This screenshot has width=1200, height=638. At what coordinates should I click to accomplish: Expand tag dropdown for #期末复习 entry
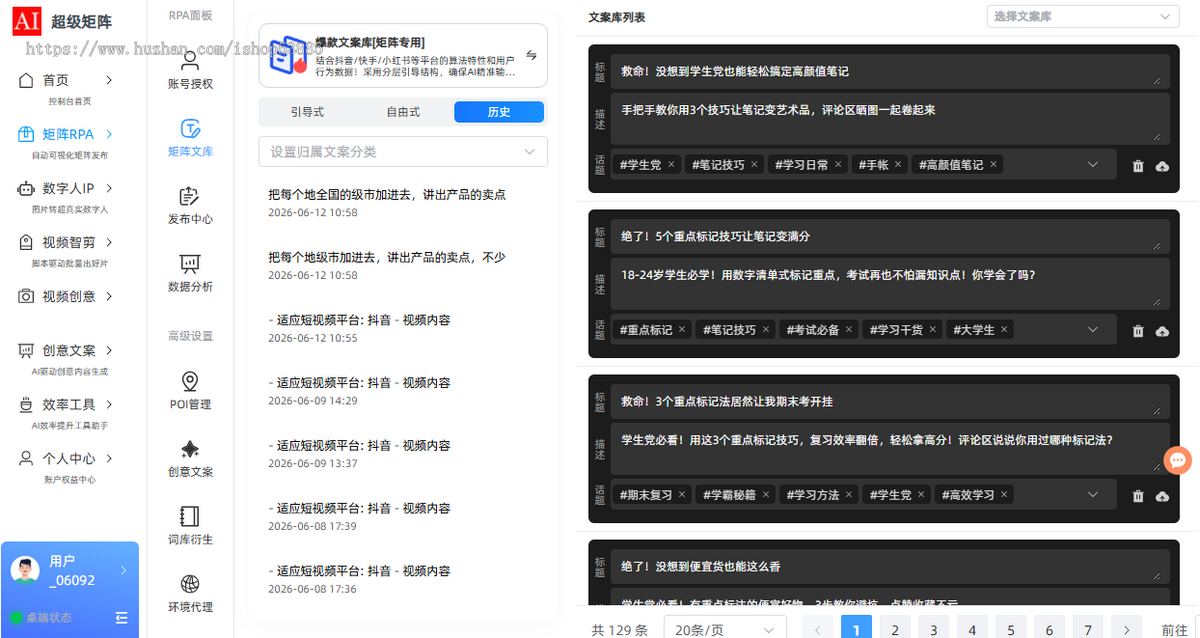pyautogui.click(x=1093, y=494)
